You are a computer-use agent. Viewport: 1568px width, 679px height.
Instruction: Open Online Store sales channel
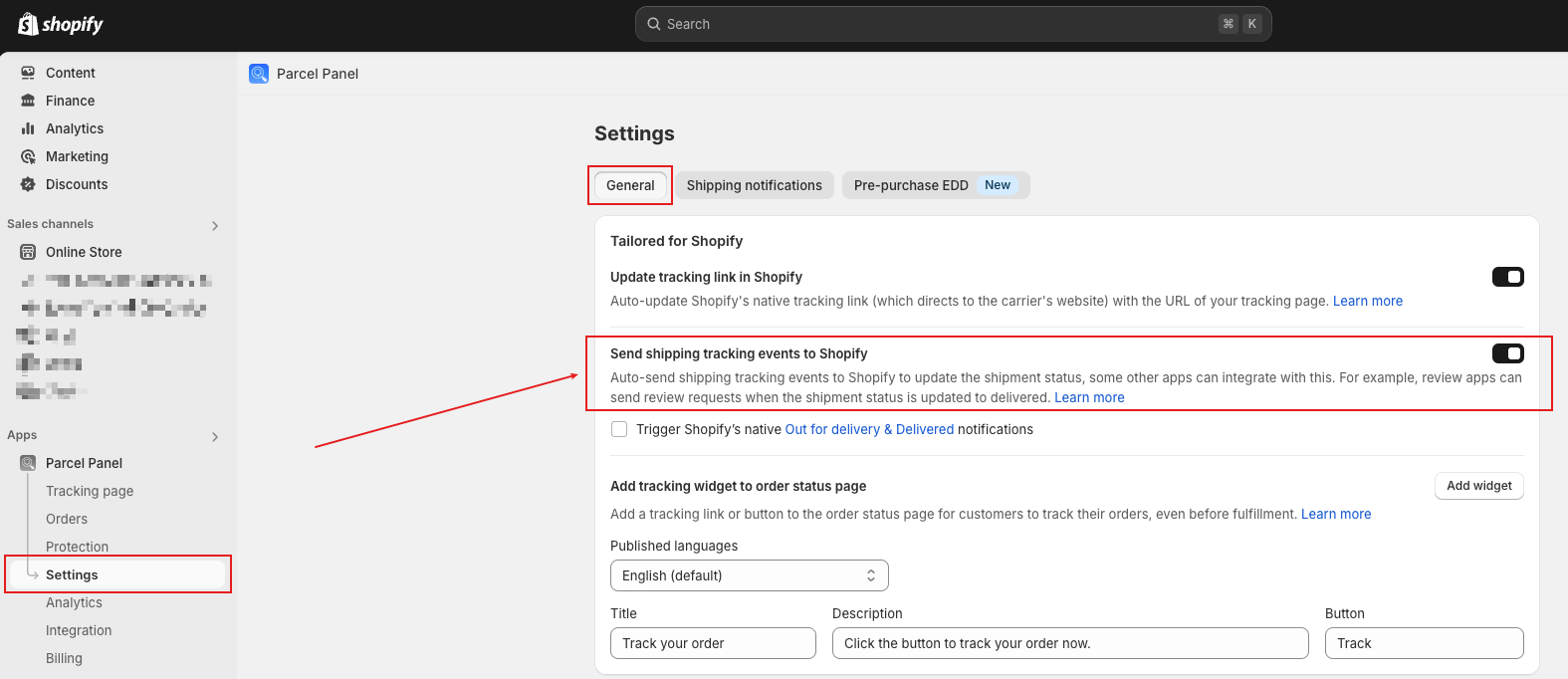click(84, 252)
